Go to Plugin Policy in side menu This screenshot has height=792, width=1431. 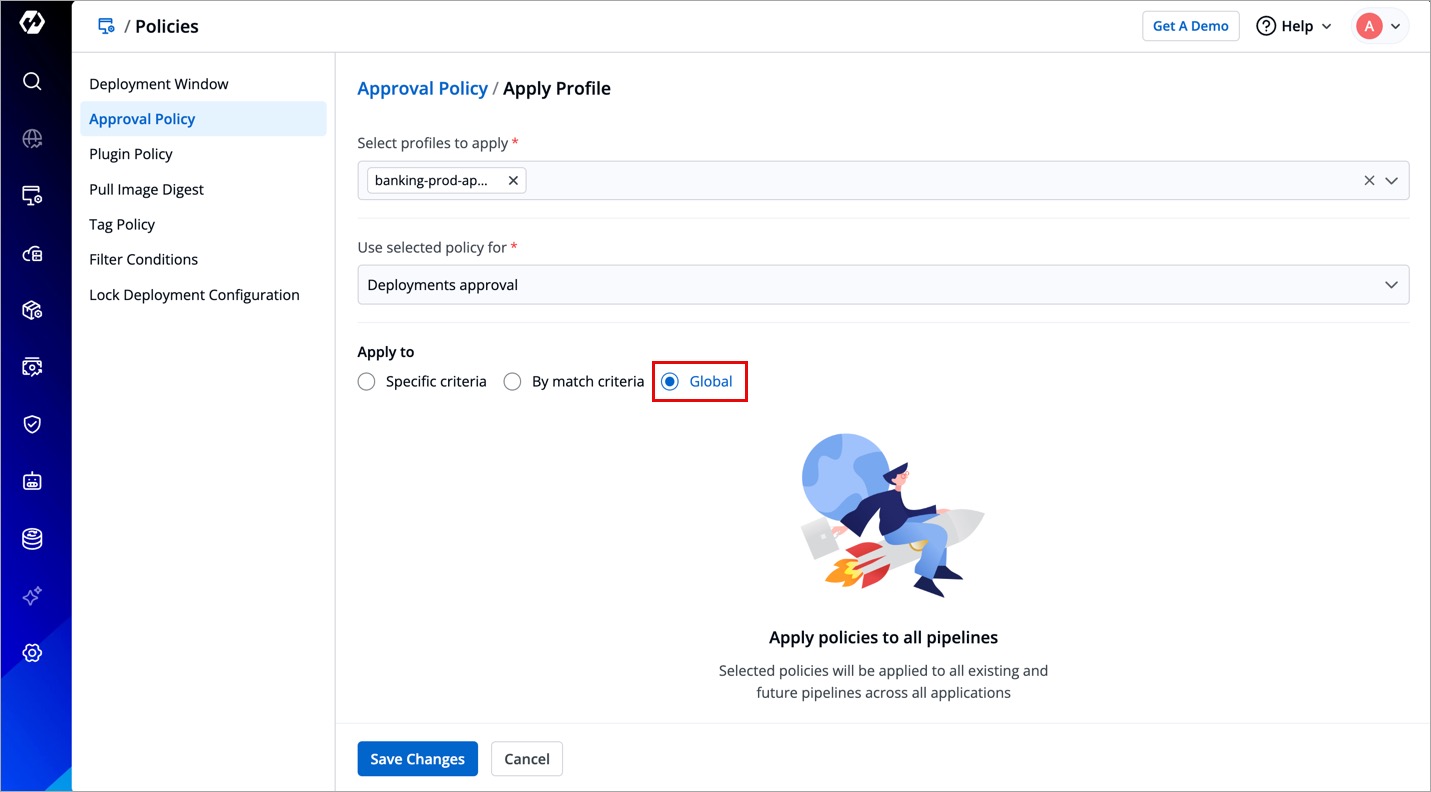[x=131, y=154]
